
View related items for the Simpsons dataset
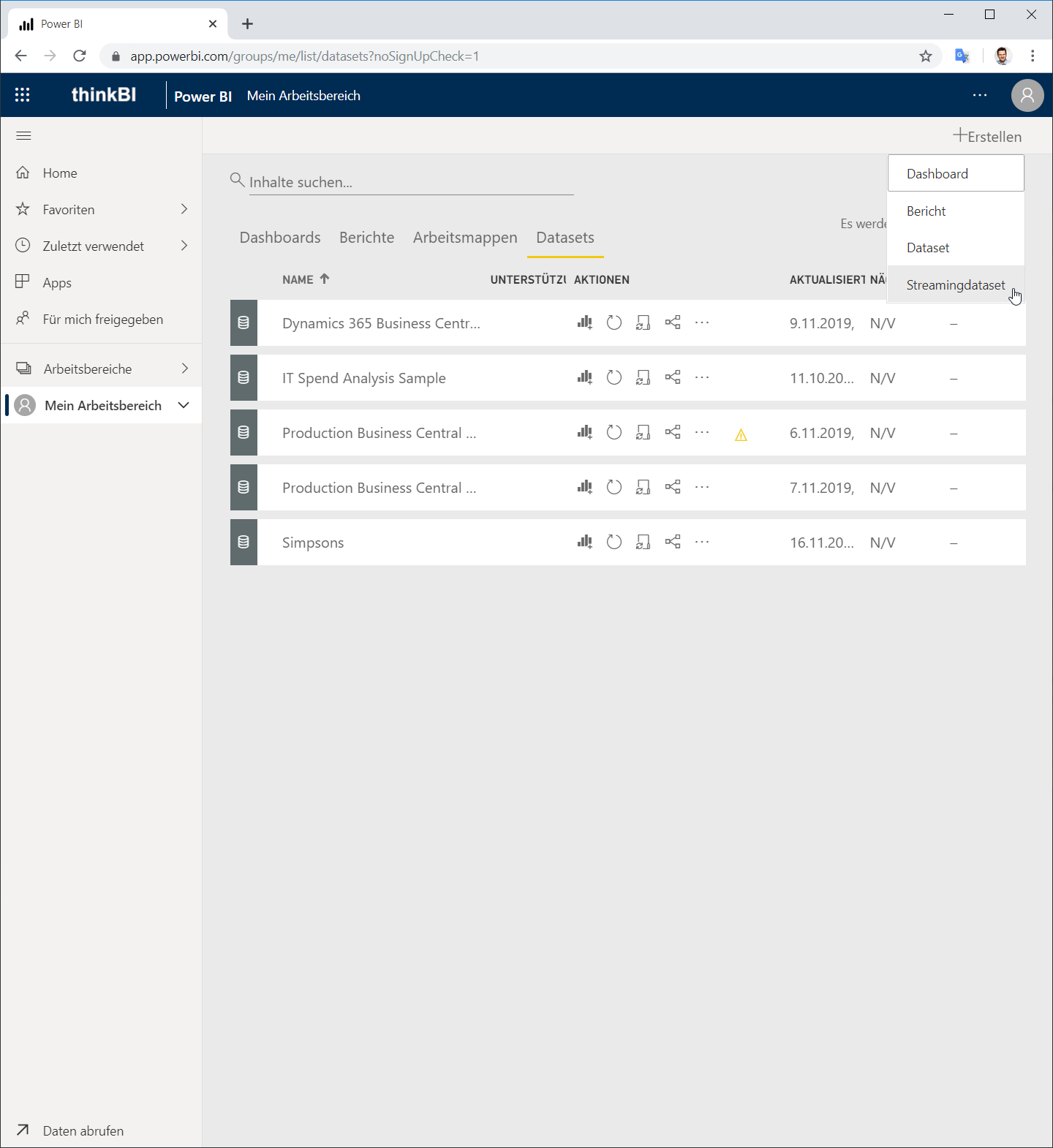[x=673, y=542]
